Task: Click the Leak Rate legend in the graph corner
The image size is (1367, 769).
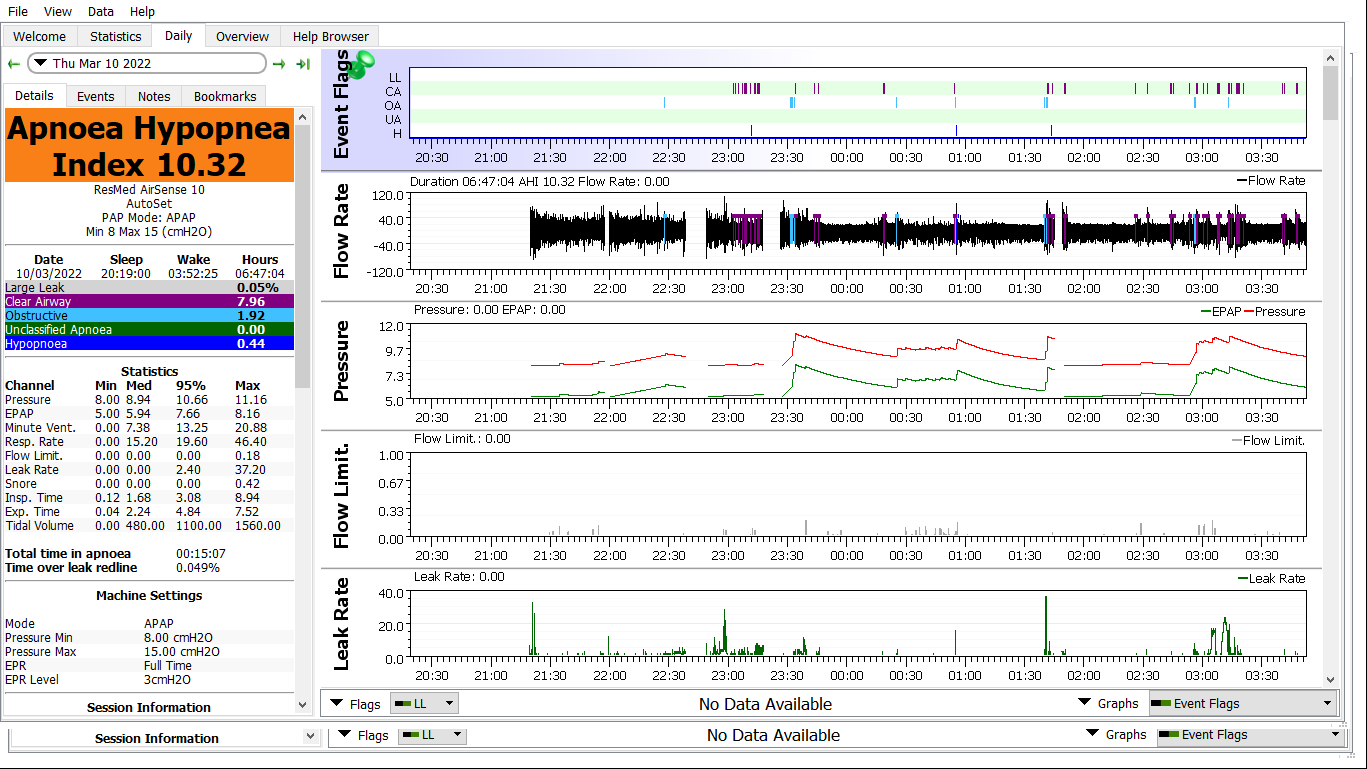Action: 1271,578
